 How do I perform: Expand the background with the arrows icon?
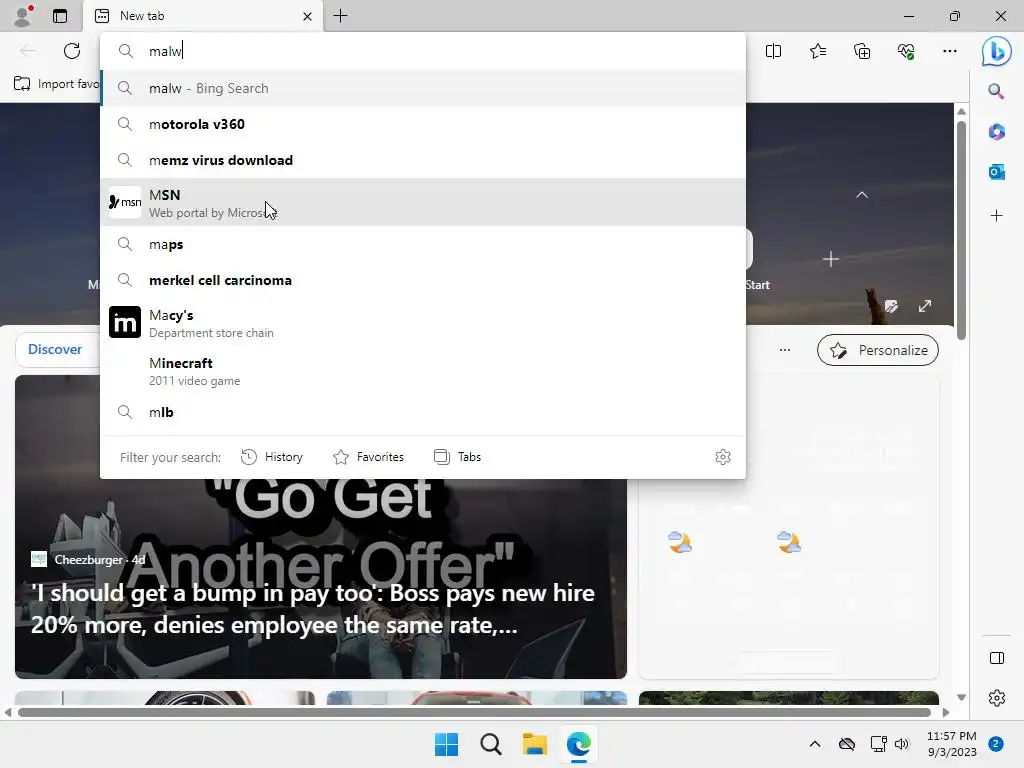(x=925, y=306)
